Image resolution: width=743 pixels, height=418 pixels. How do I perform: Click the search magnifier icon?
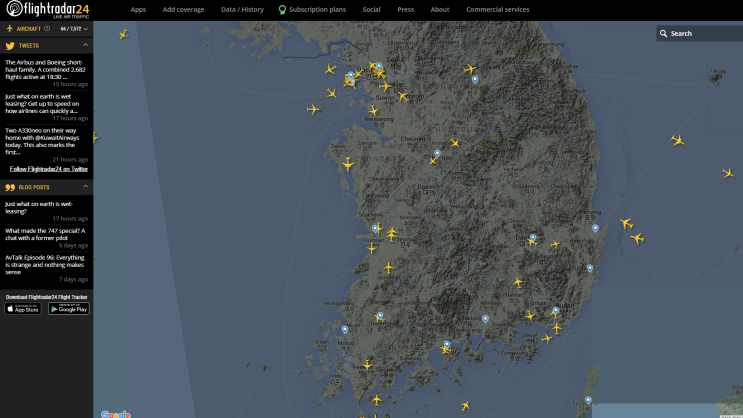pos(663,34)
